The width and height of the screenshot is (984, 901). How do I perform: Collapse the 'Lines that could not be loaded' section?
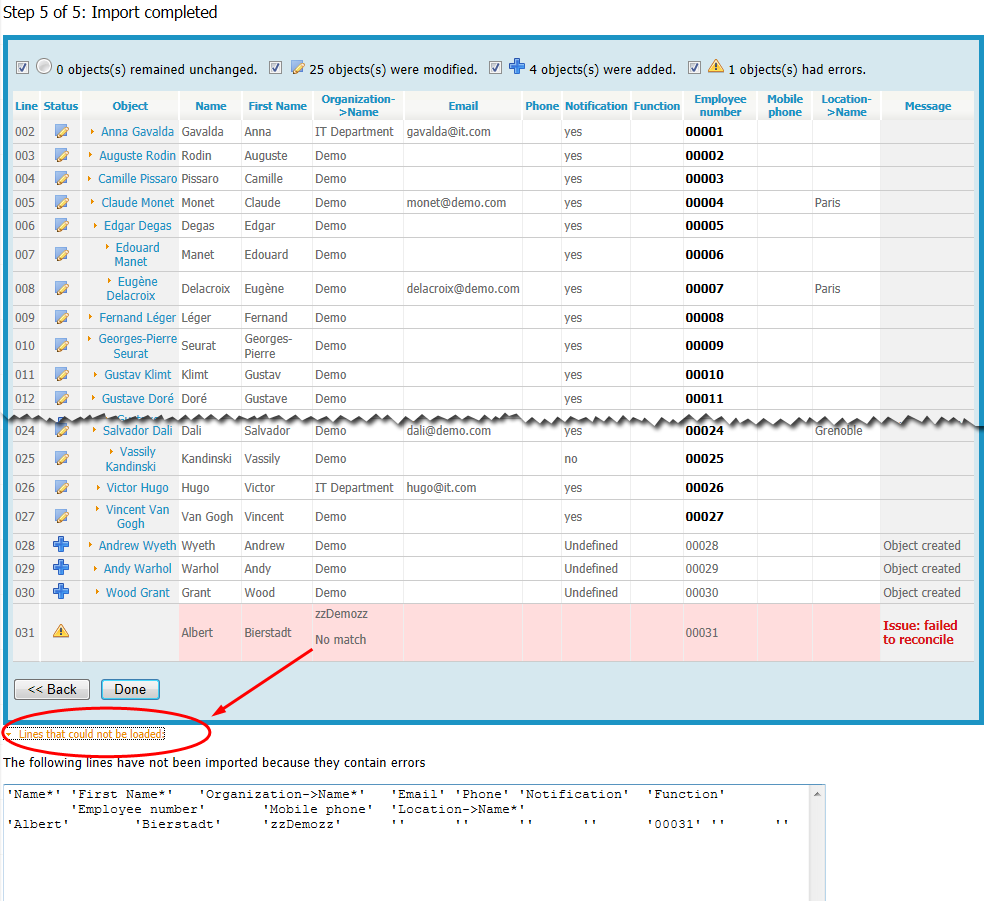pos(90,734)
